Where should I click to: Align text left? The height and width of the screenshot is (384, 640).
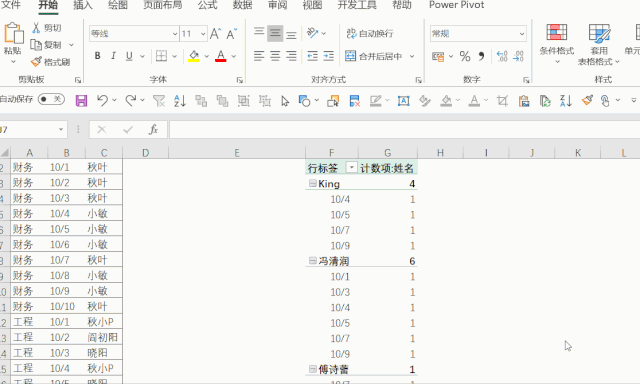(x=259, y=56)
